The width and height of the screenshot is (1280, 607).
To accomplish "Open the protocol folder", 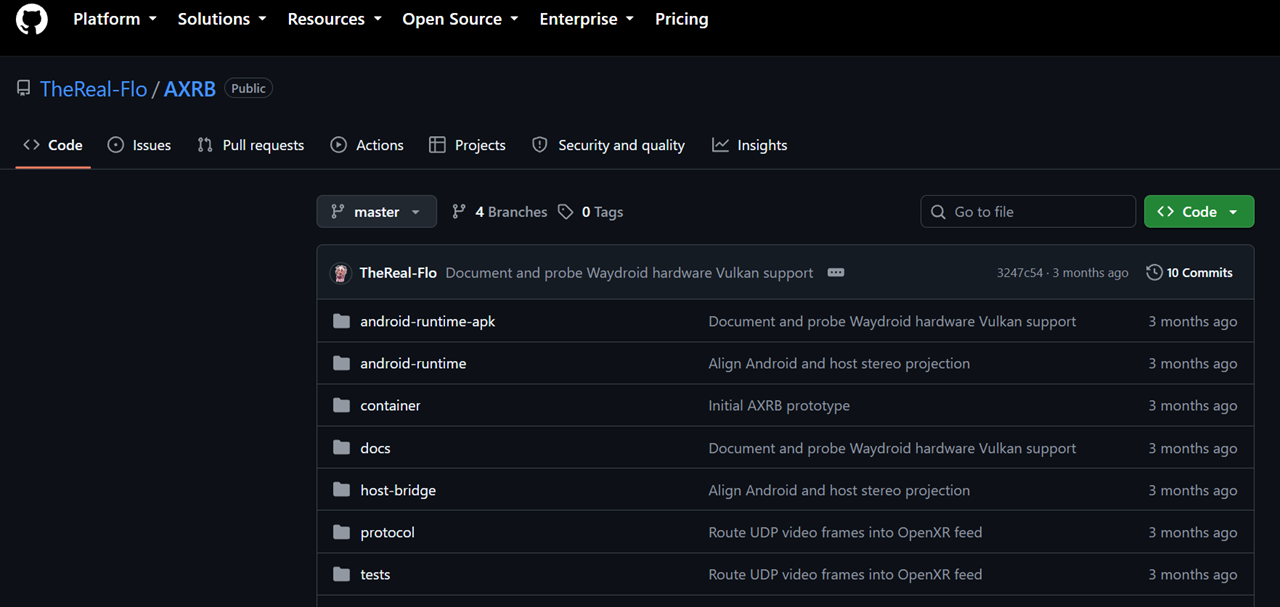I will [x=387, y=532].
